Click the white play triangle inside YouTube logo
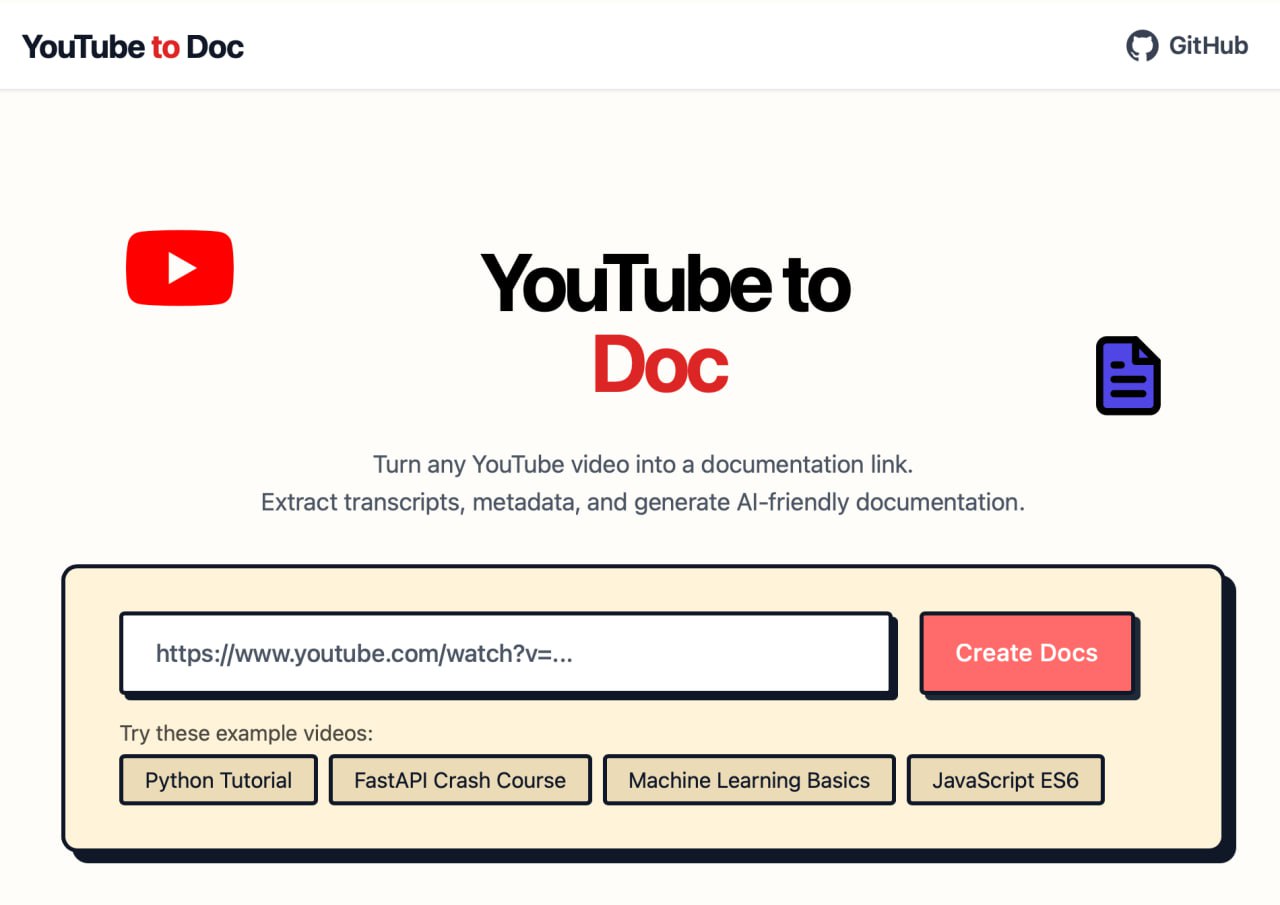1280x905 pixels. pos(181,268)
